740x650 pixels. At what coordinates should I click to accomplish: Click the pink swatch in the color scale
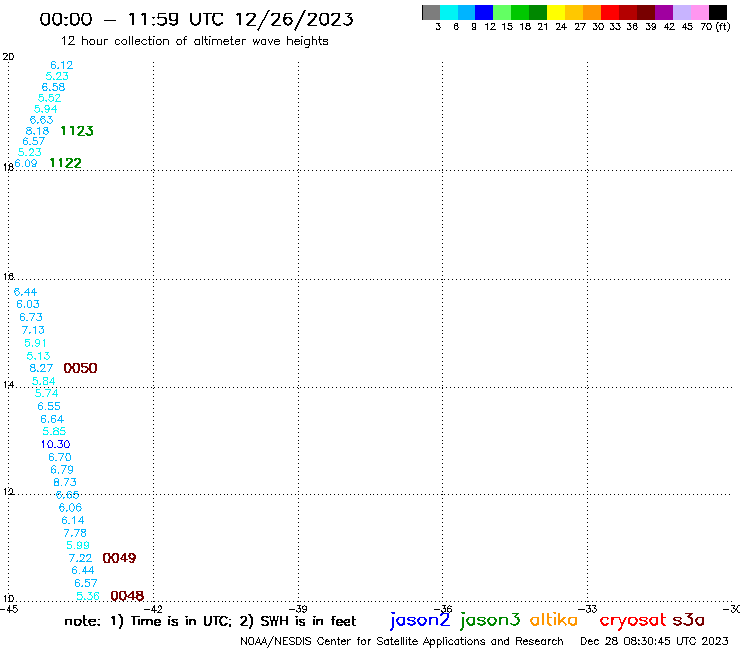click(x=700, y=12)
